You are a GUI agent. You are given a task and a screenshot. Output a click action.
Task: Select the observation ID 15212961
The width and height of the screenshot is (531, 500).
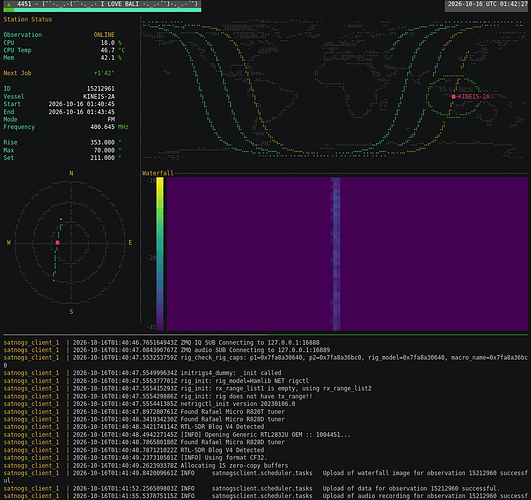click(101, 88)
